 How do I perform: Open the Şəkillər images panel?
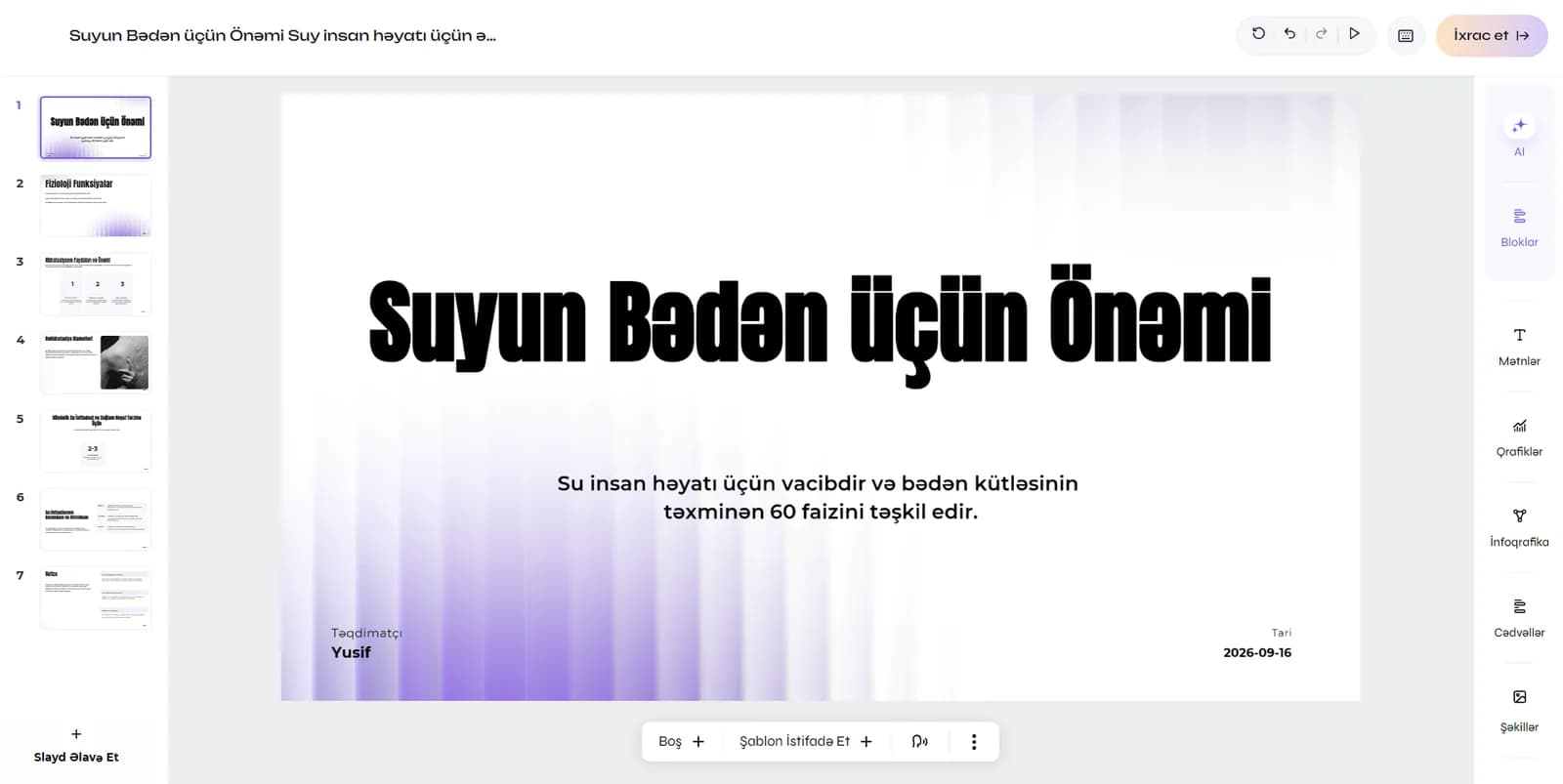[x=1519, y=710]
